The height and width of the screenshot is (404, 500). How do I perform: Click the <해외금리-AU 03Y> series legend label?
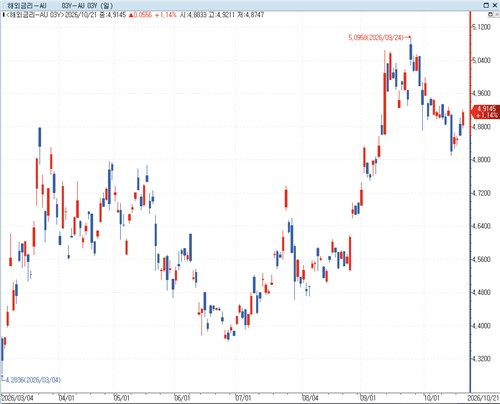pos(35,15)
